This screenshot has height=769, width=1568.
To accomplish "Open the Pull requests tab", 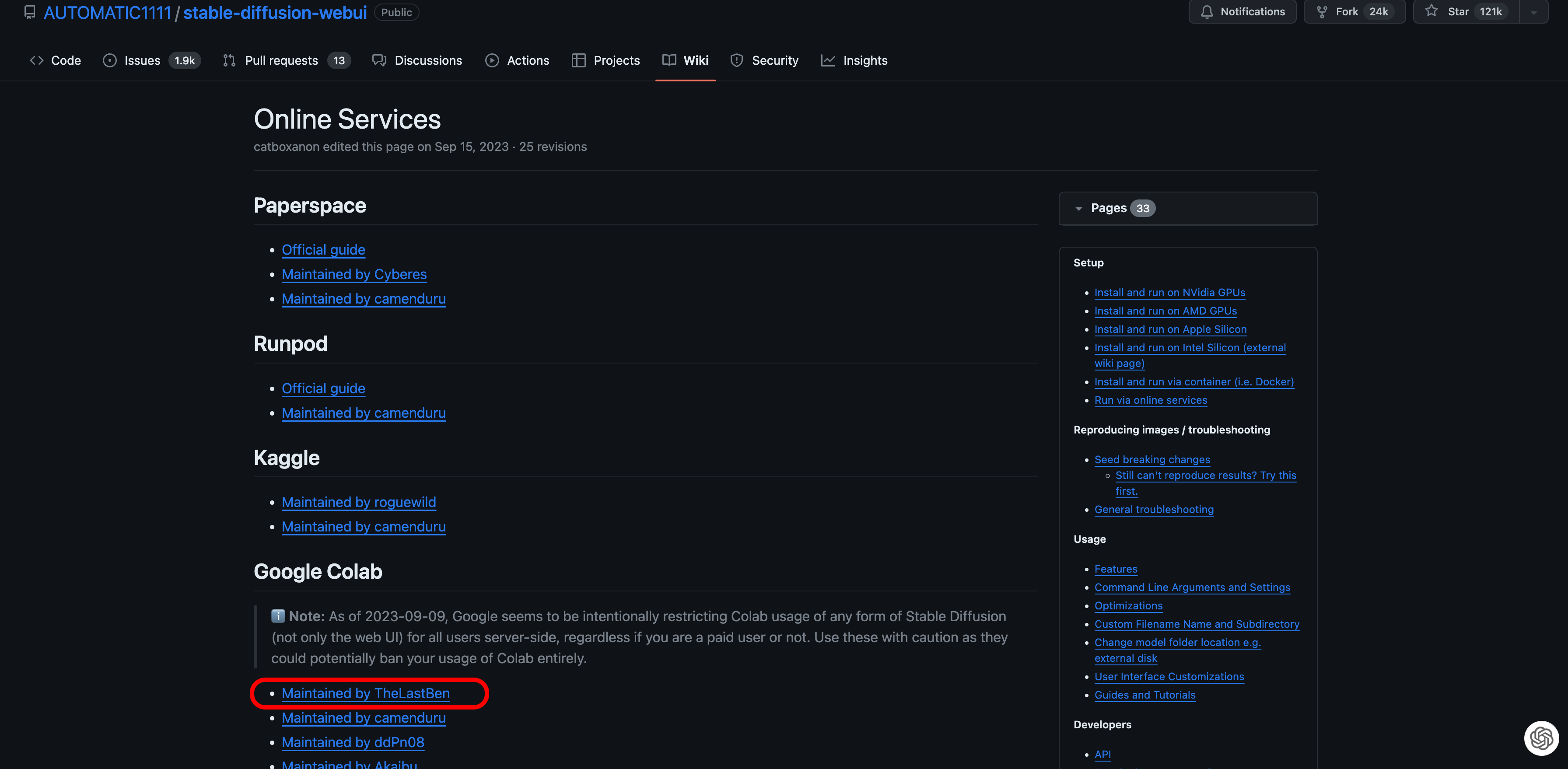I will pos(280,60).
